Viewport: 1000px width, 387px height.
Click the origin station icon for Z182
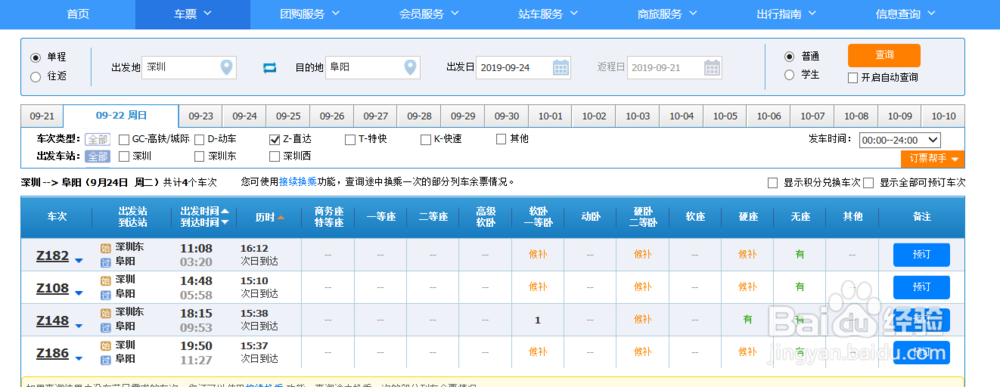[x=106, y=248]
